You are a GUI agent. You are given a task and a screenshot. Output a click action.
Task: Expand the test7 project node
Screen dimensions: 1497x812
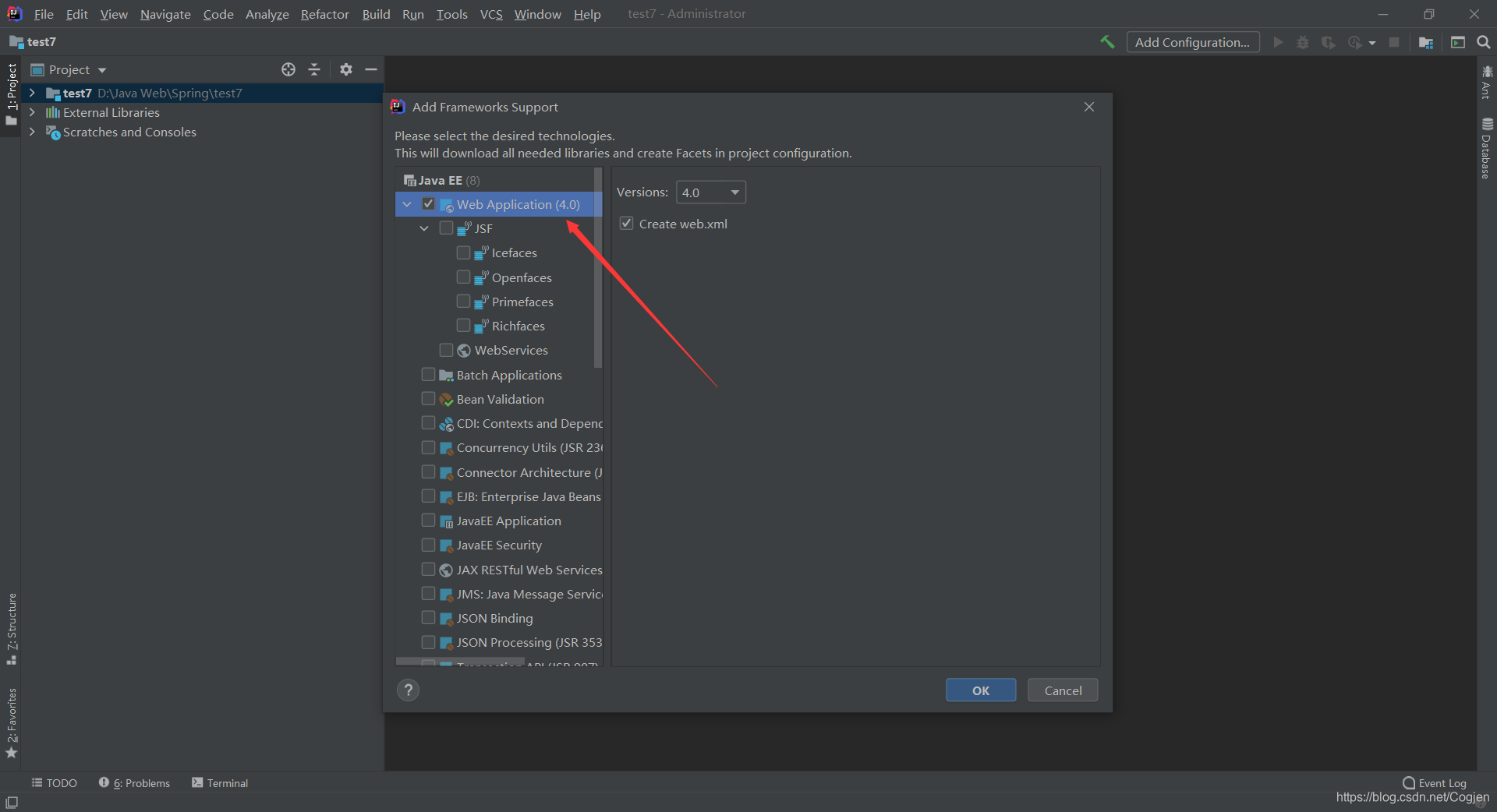[x=32, y=93]
